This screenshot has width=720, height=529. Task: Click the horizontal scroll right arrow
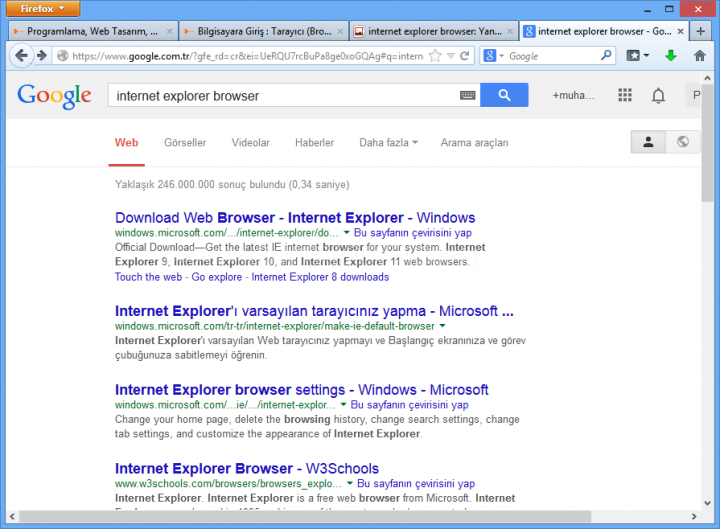694,517
